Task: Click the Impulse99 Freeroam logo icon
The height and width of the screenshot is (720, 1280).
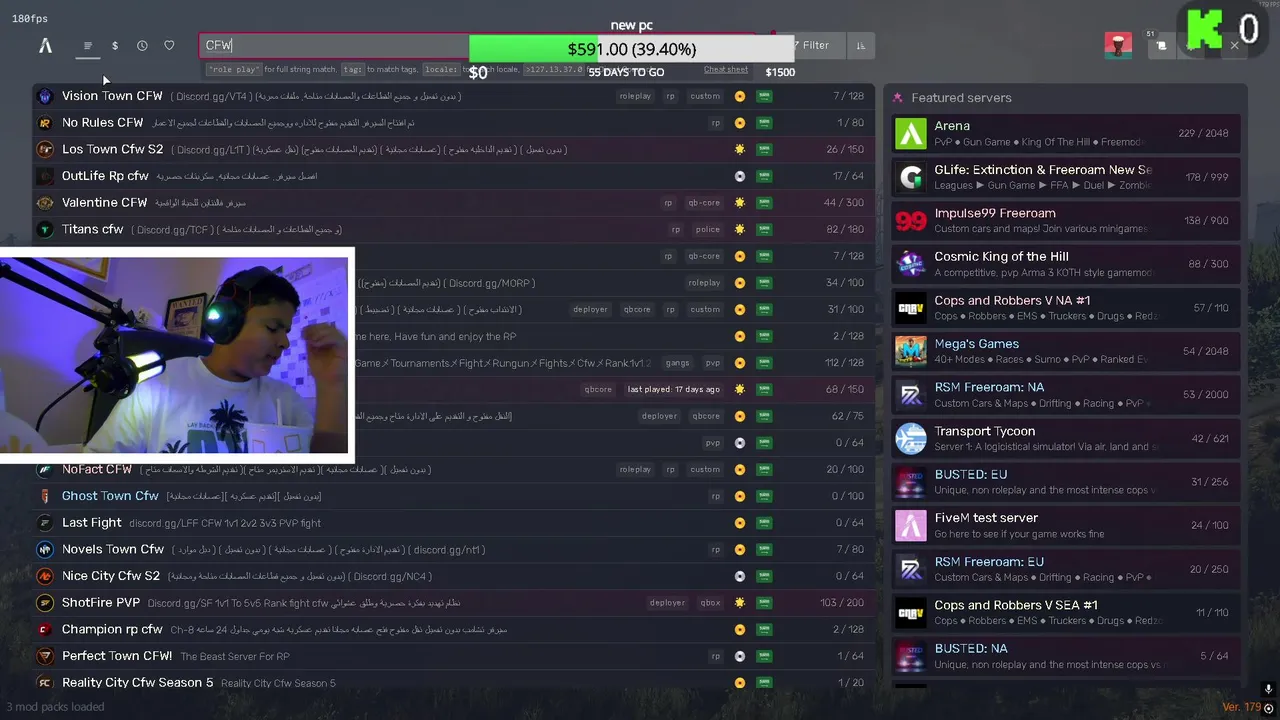Action: (911, 221)
